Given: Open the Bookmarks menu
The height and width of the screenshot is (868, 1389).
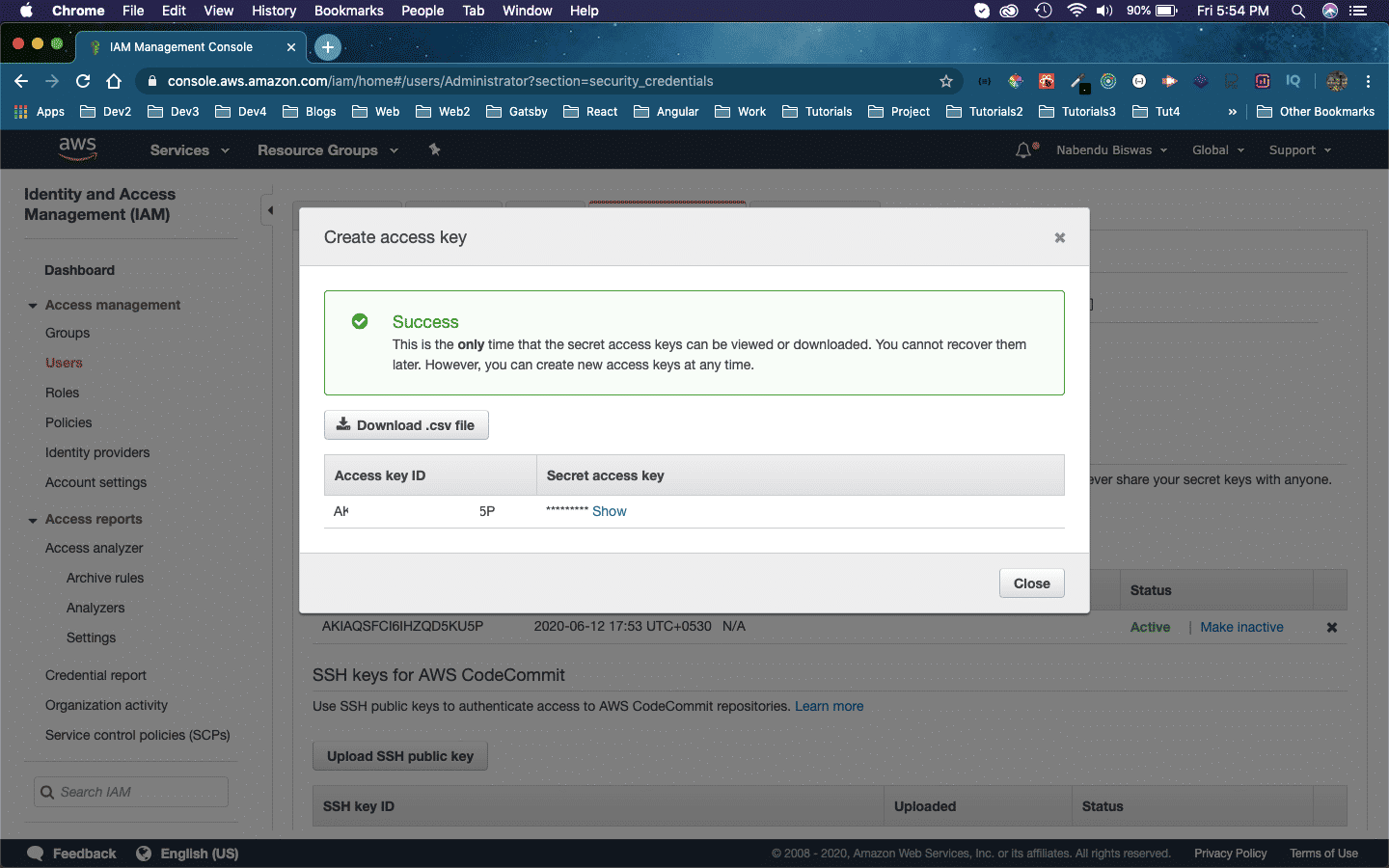Looking at the screenshot, I should point(349,11).
